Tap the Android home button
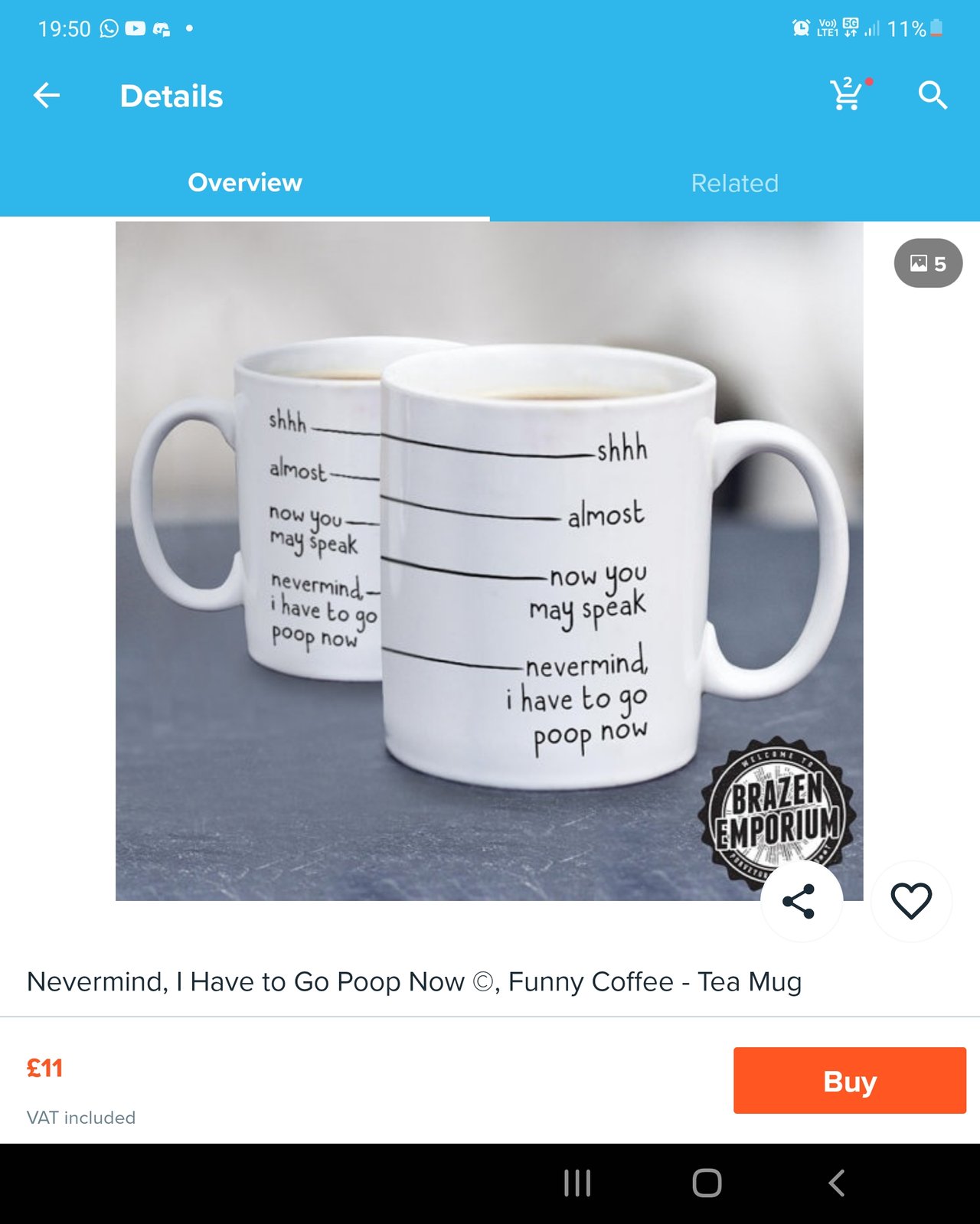 click(707, 1183)
